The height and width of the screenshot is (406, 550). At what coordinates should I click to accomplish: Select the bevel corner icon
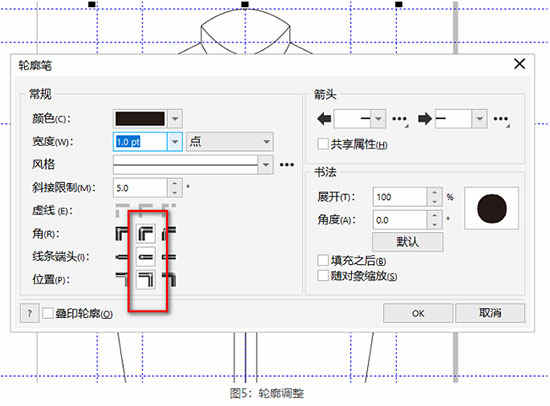click(x=169, y=233)
